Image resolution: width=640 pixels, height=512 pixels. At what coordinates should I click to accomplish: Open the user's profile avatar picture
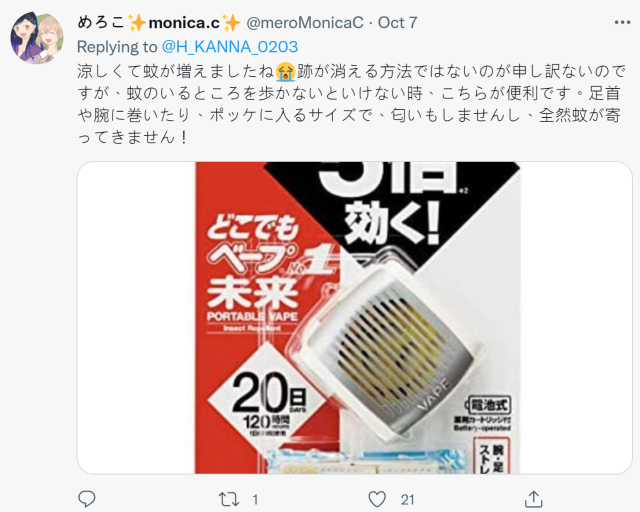coord(37,38)
